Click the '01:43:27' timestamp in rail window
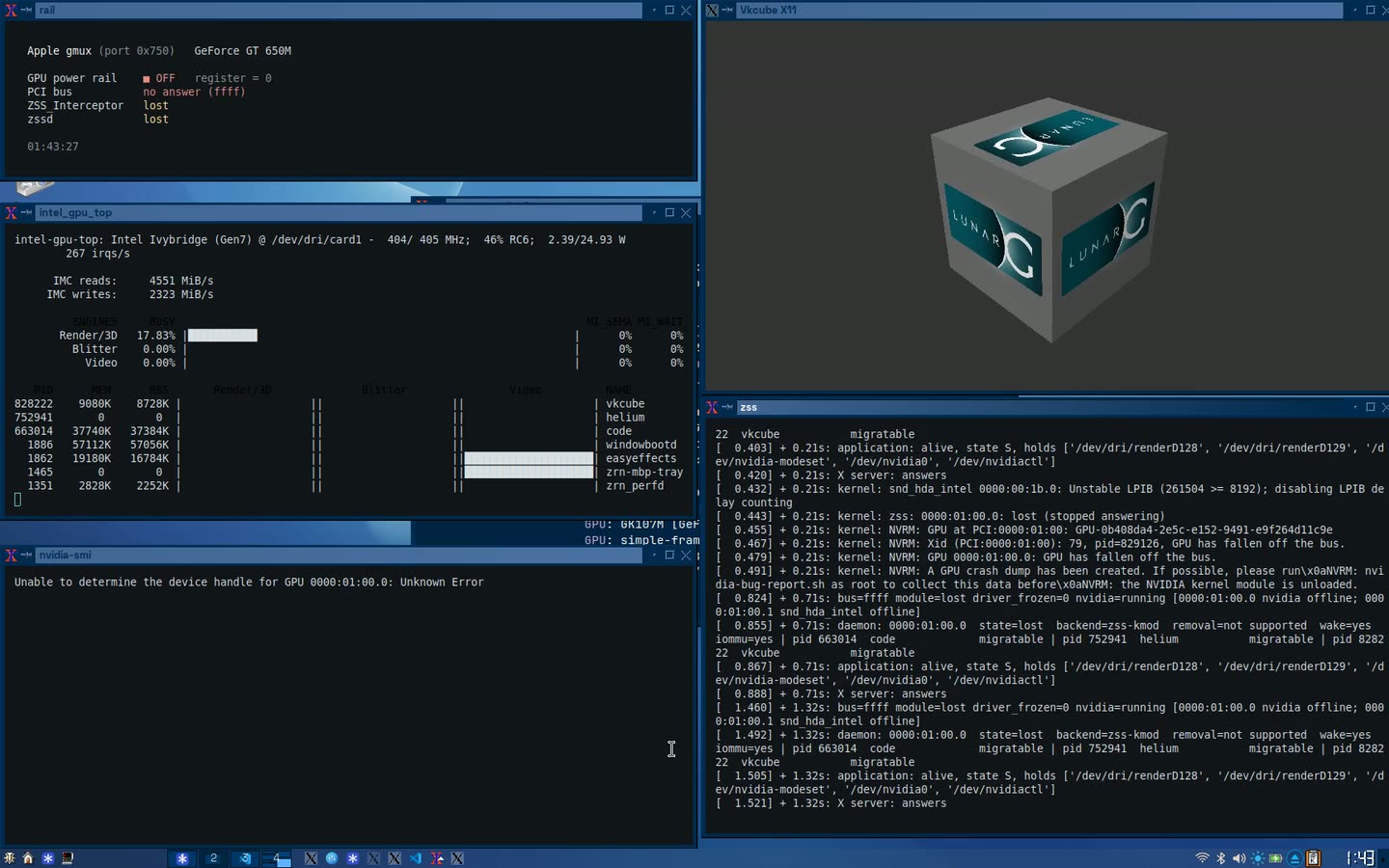Screen dimensions: 1389x868 (53, 147)
